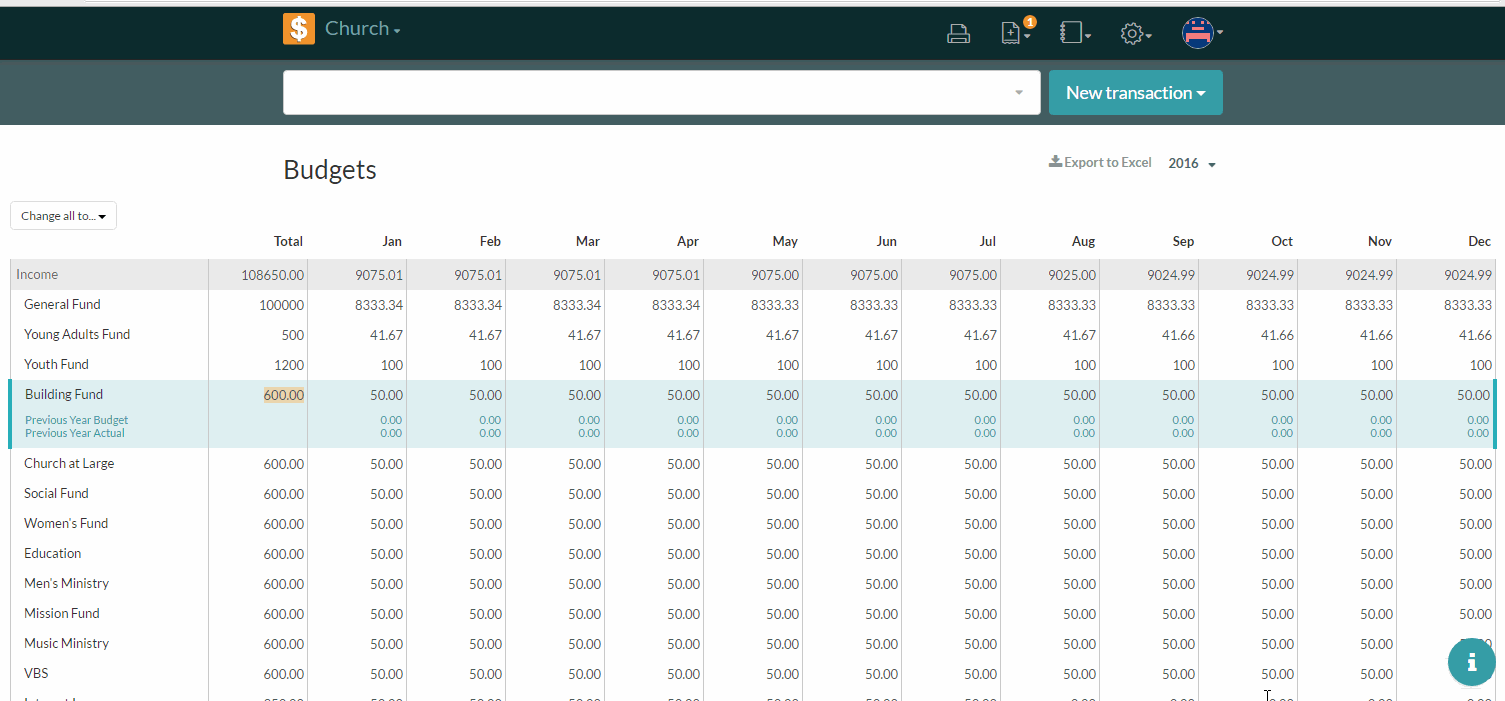Image resolution: width=1505 pixels, height=701 pixels.
Task: Open the notebook icon menu
Action: point(1074,34)
